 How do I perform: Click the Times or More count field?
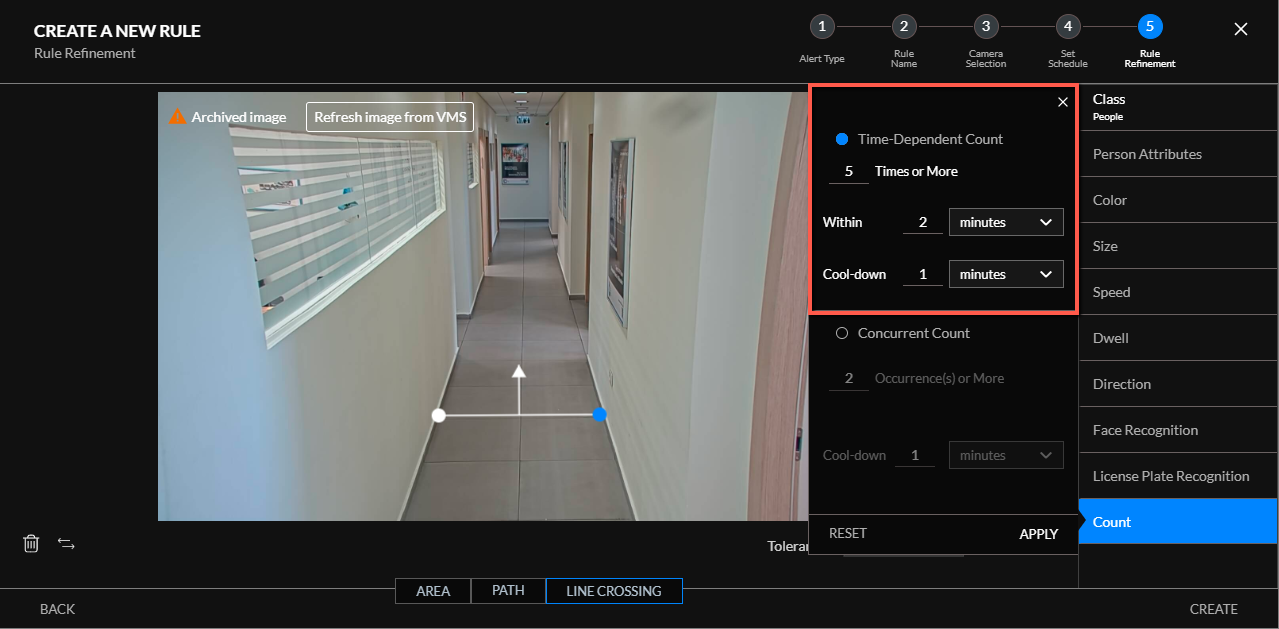[x=849, y=171]
